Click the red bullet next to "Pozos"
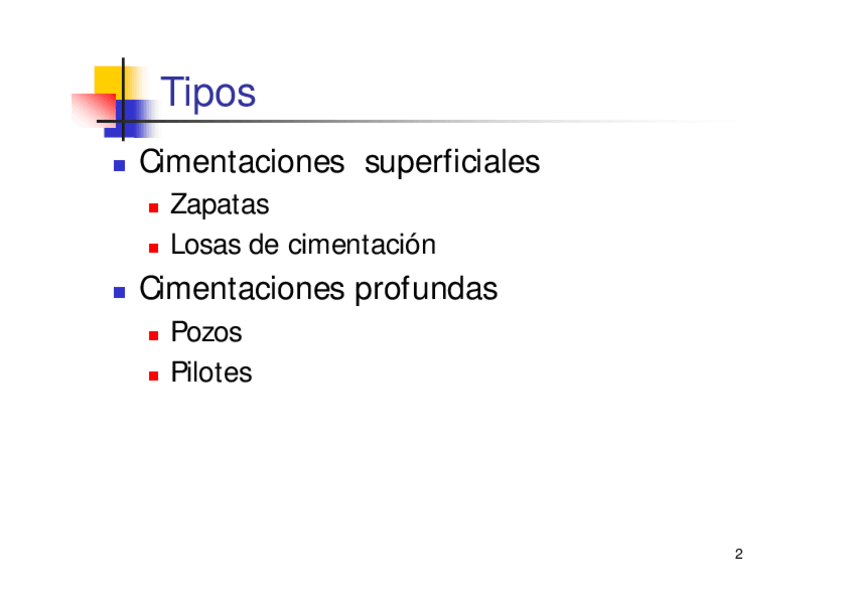 point(154,335)
